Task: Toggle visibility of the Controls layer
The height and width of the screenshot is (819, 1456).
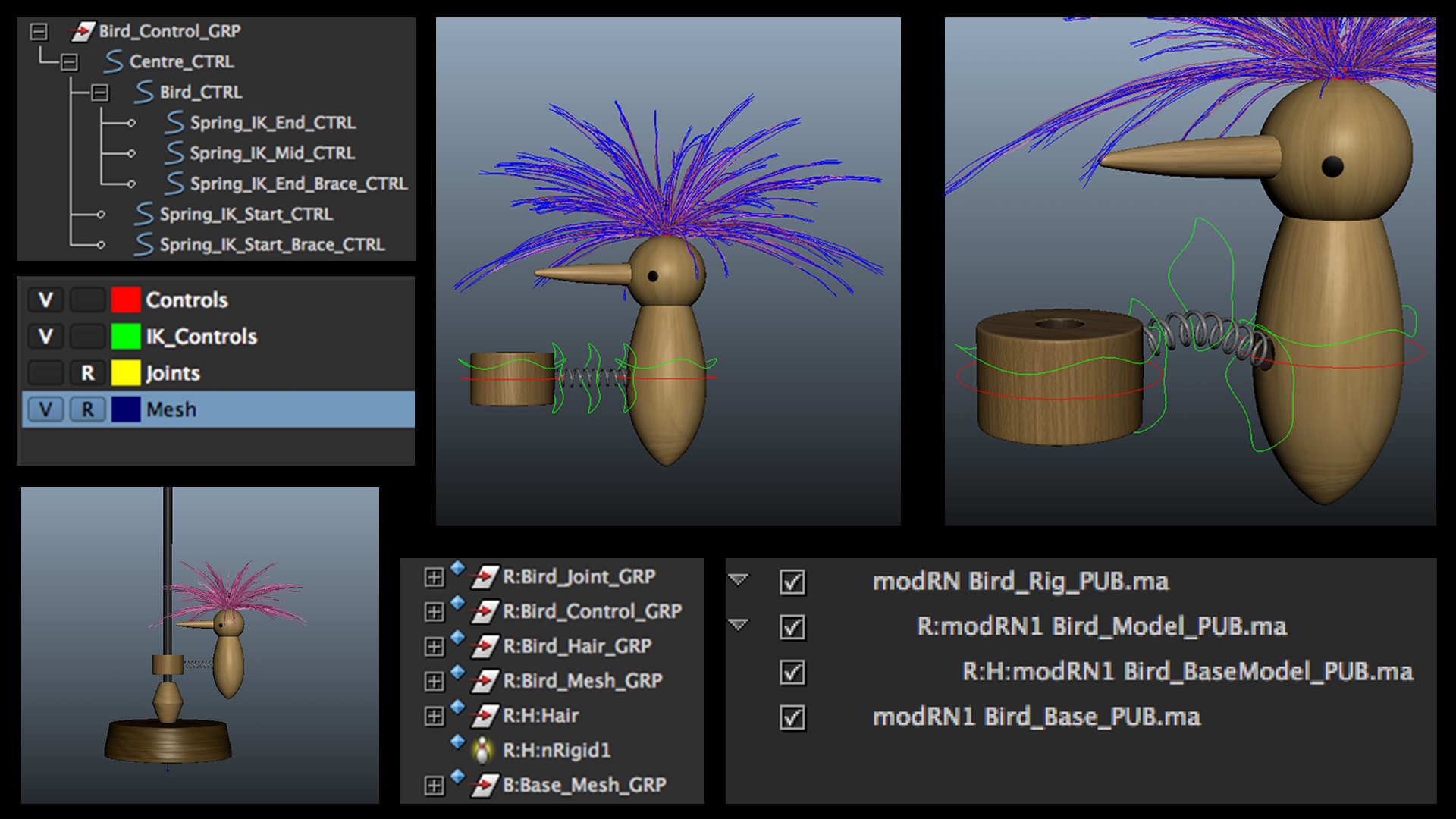Action: pos(45,300)
